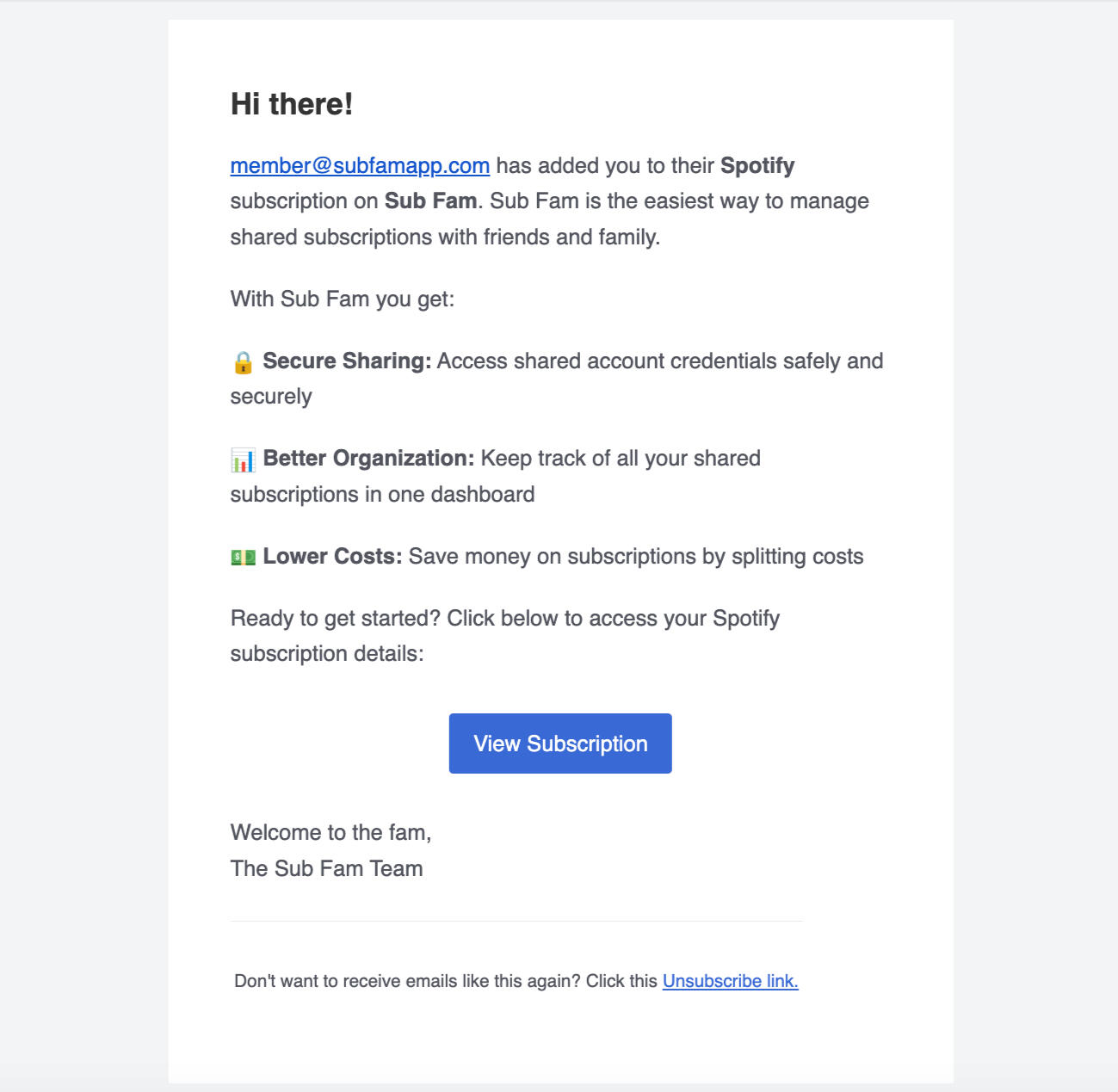Image resolution: width=1118 pixels, height=1092 pixels.
Task: Click the bold "Sub Fam" name in intro
Action: pos(430,201)
